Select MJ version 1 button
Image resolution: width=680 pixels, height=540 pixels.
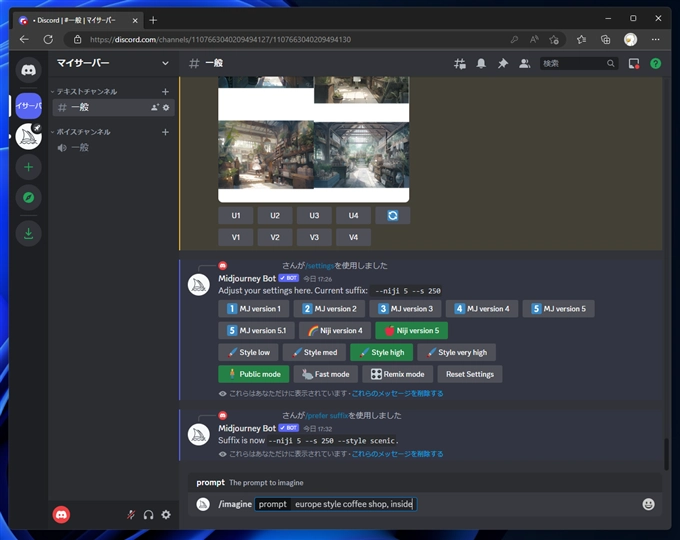coord(254,309)
